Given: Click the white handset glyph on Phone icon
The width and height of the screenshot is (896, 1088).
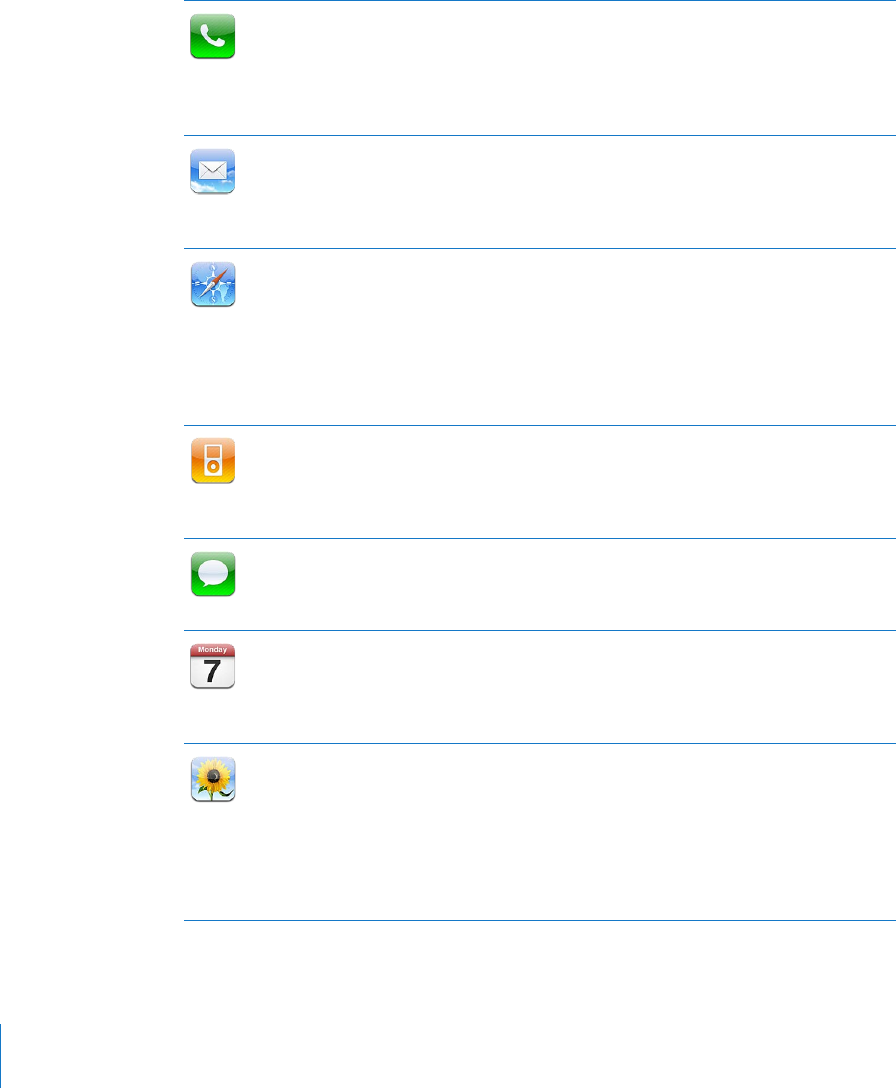Looking at the screenshot, I should (212, 37).
